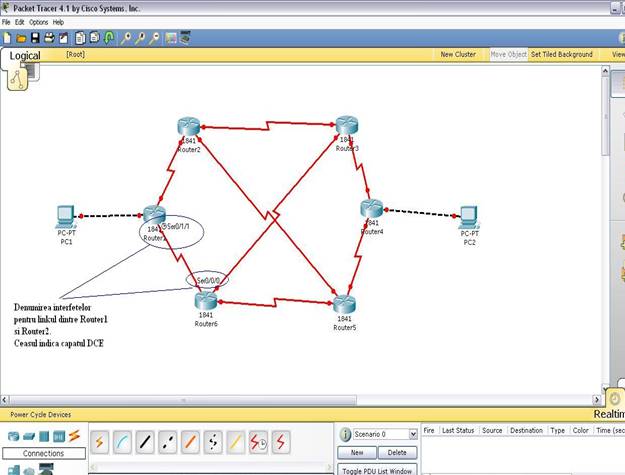Click the Open folder toolbar icon

21,38
